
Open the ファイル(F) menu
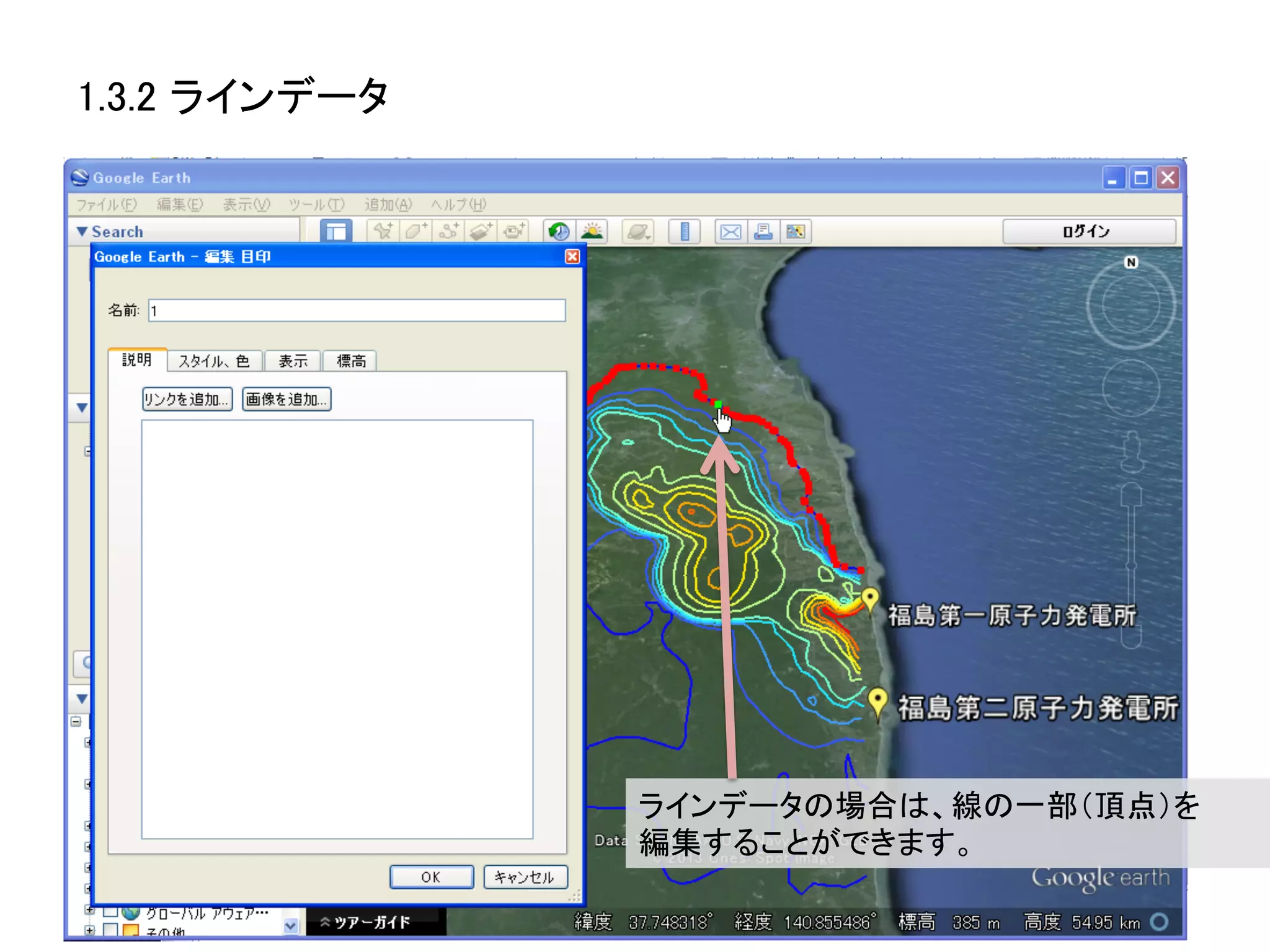pyautogui.click(x=106, y=205)
